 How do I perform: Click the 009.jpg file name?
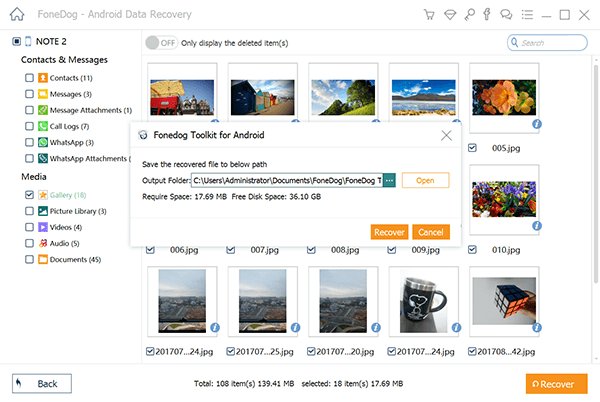click(x=426, y=250)
